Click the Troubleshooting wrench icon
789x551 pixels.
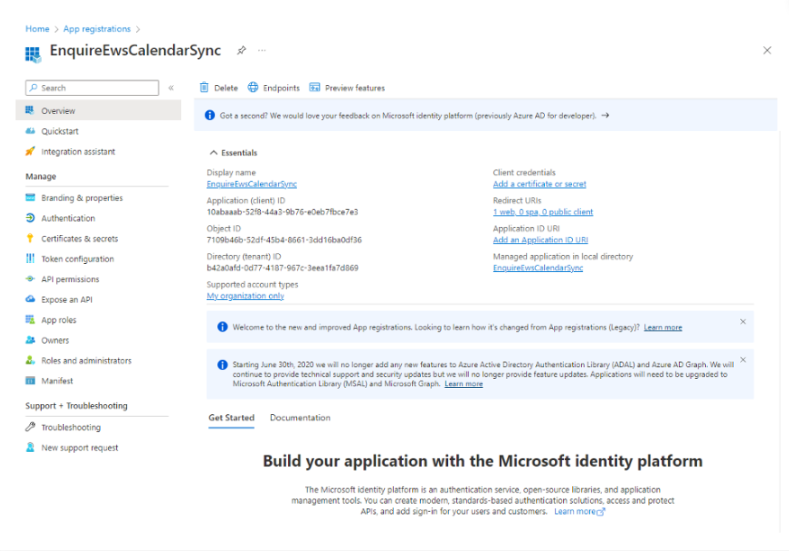point(30,427)
